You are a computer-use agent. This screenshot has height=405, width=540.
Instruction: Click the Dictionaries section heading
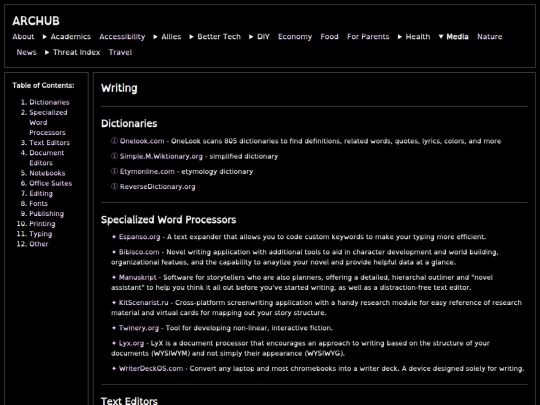pos(129,123)
